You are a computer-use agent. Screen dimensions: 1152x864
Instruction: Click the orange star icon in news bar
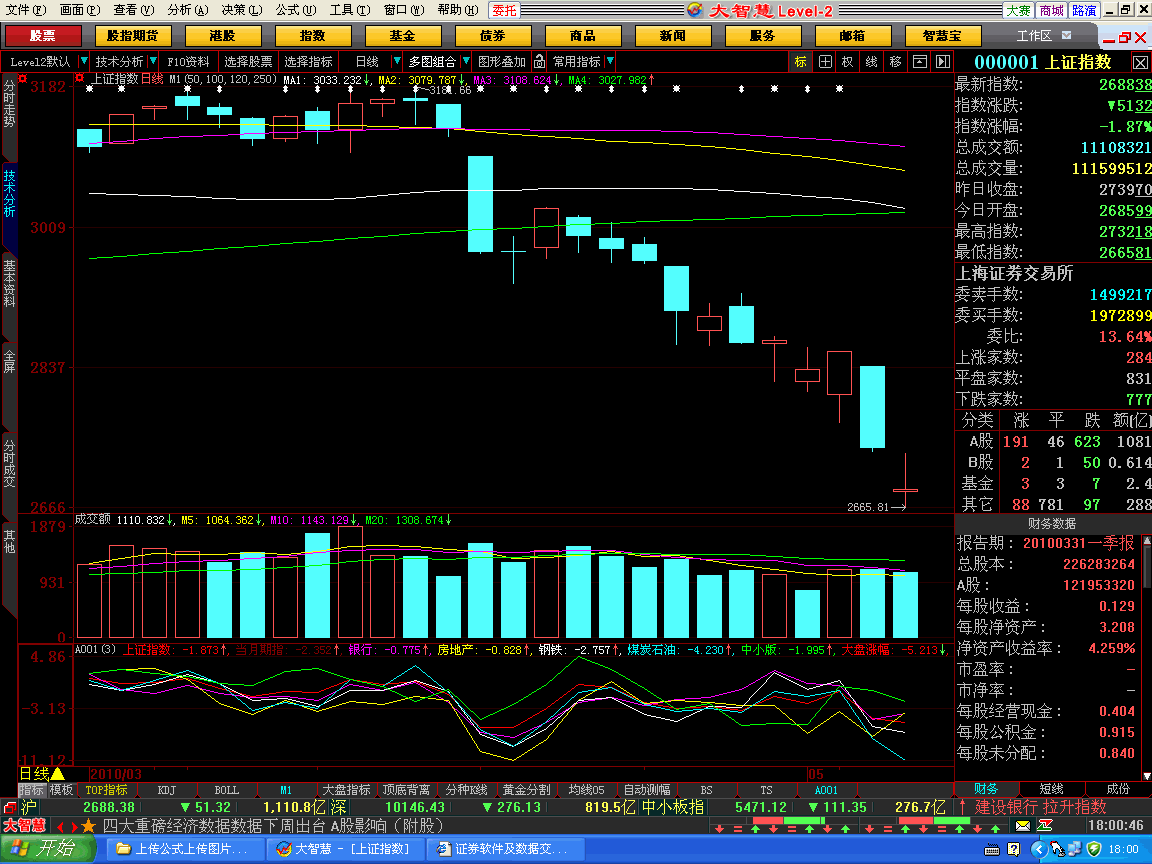[x=88, y=826]
